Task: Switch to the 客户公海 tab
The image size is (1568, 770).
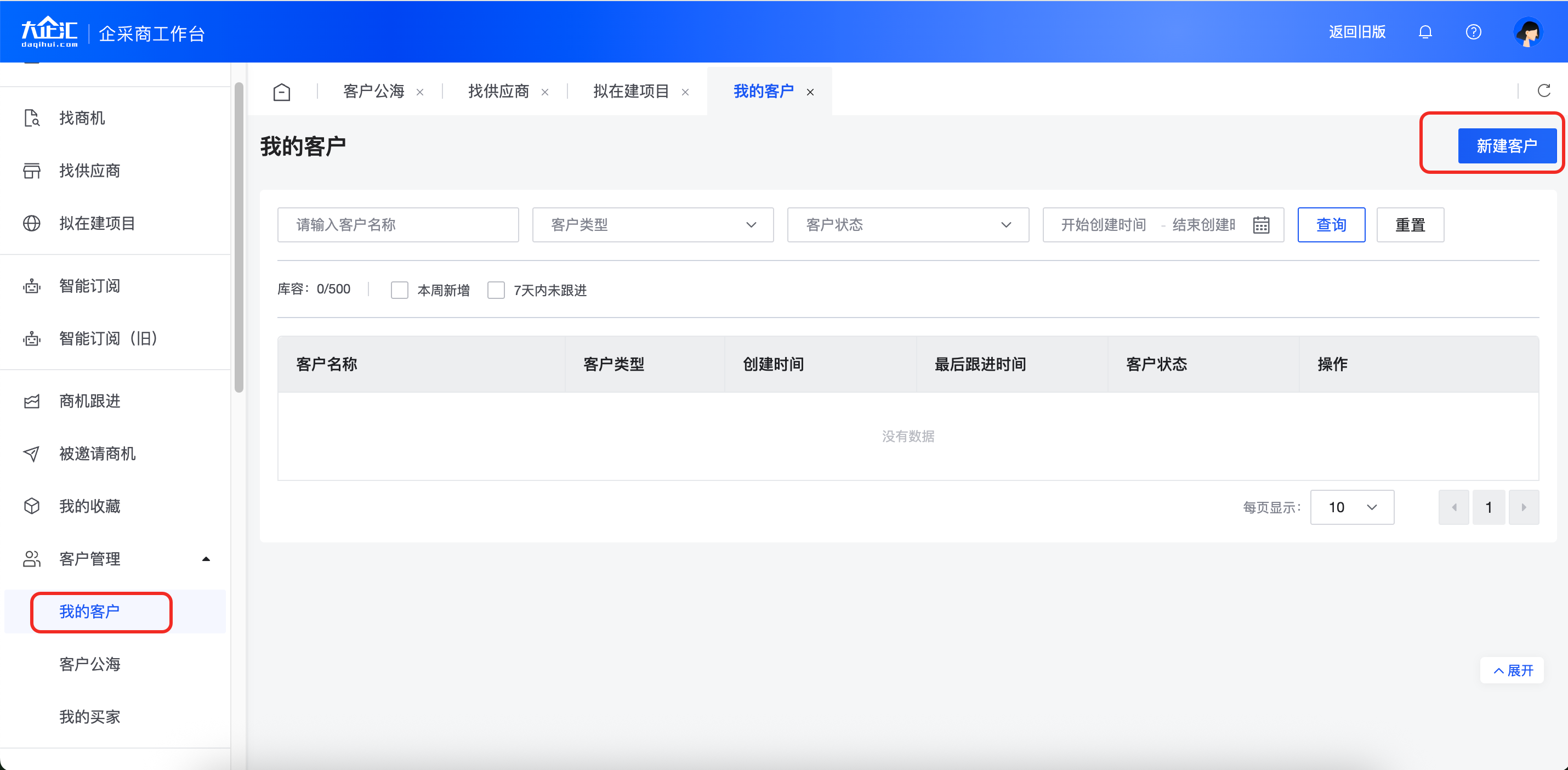Action: tap(374, 91)
